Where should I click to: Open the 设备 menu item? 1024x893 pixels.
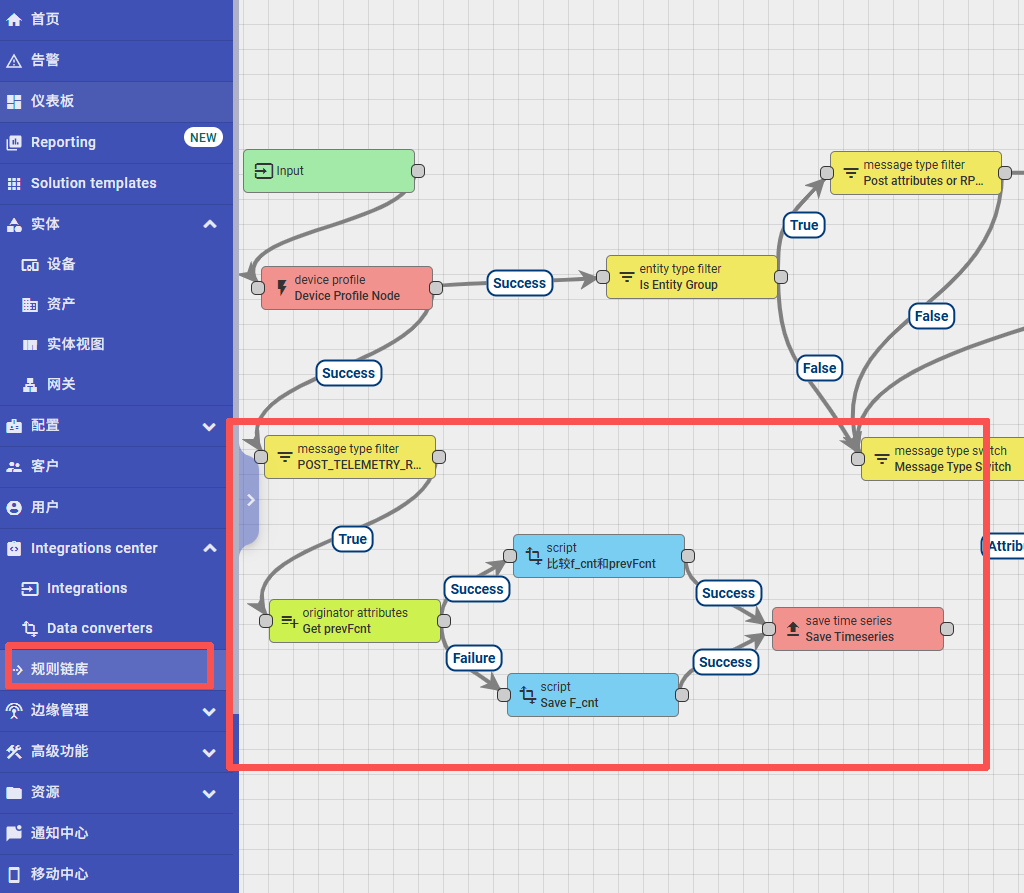pos(61,264)
